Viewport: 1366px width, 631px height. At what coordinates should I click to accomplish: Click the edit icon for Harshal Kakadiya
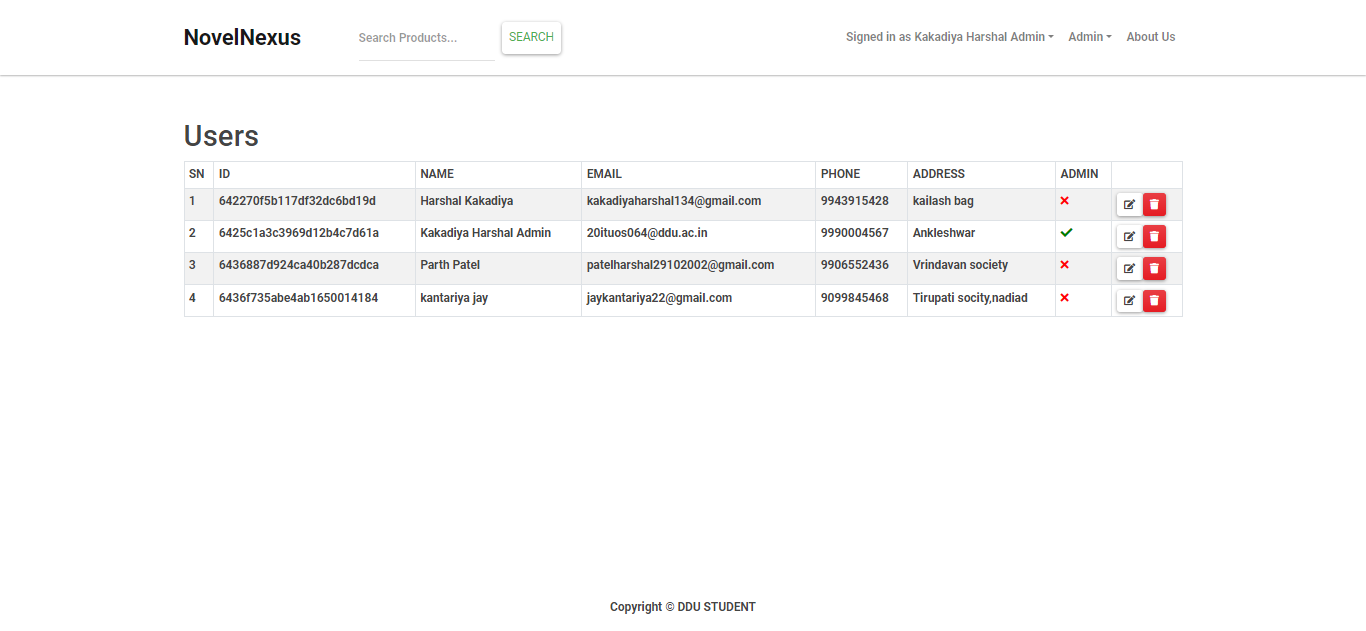tap(1129, 204)
